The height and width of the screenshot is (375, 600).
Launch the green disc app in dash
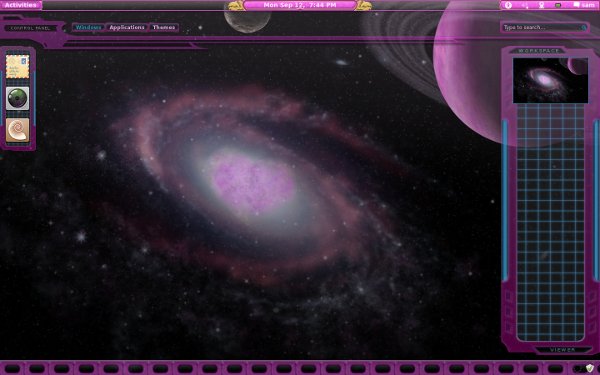(18, 98)
